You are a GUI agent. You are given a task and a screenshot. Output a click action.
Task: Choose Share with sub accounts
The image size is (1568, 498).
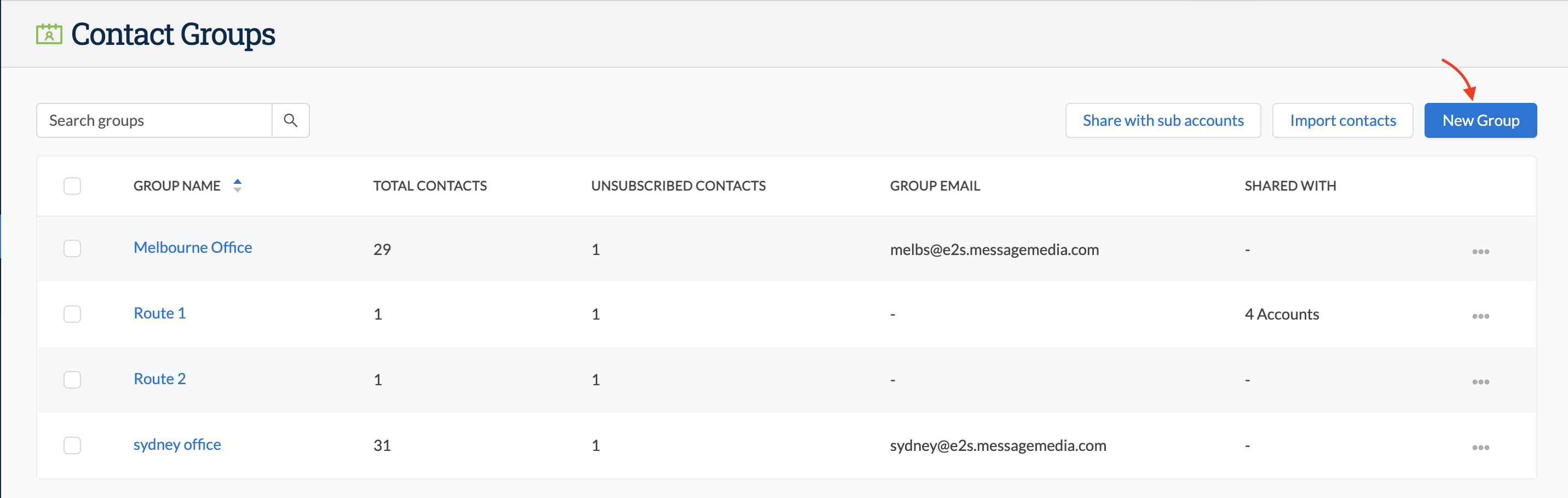click(1163, 120)
